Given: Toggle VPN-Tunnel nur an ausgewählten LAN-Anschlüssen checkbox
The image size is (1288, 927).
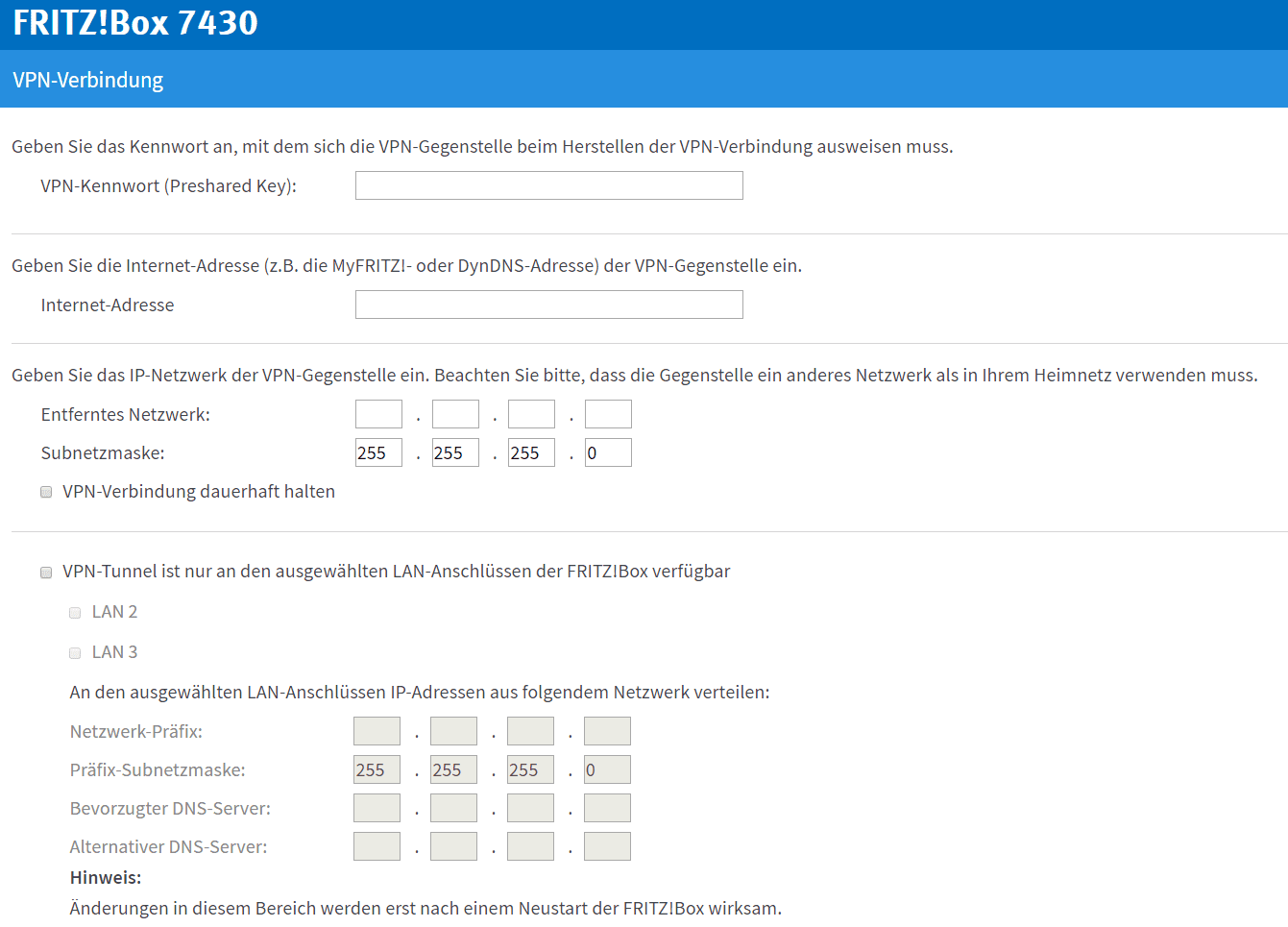Looking at the screenshot, I should [46, 573].
